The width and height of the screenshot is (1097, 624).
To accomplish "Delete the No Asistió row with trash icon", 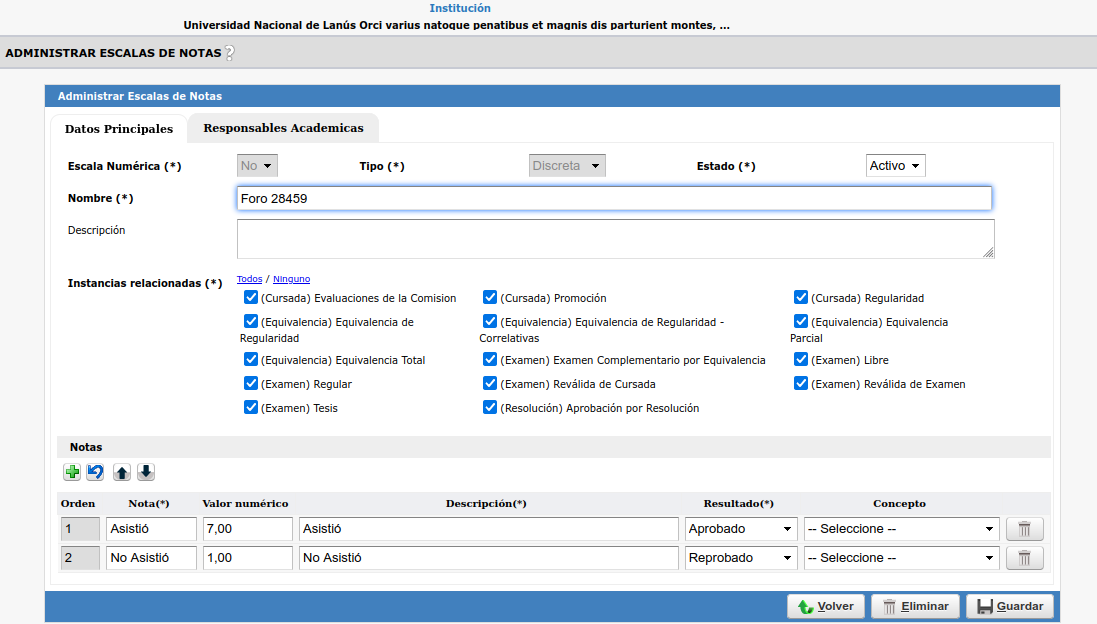I will click(x=1024, y=558).
